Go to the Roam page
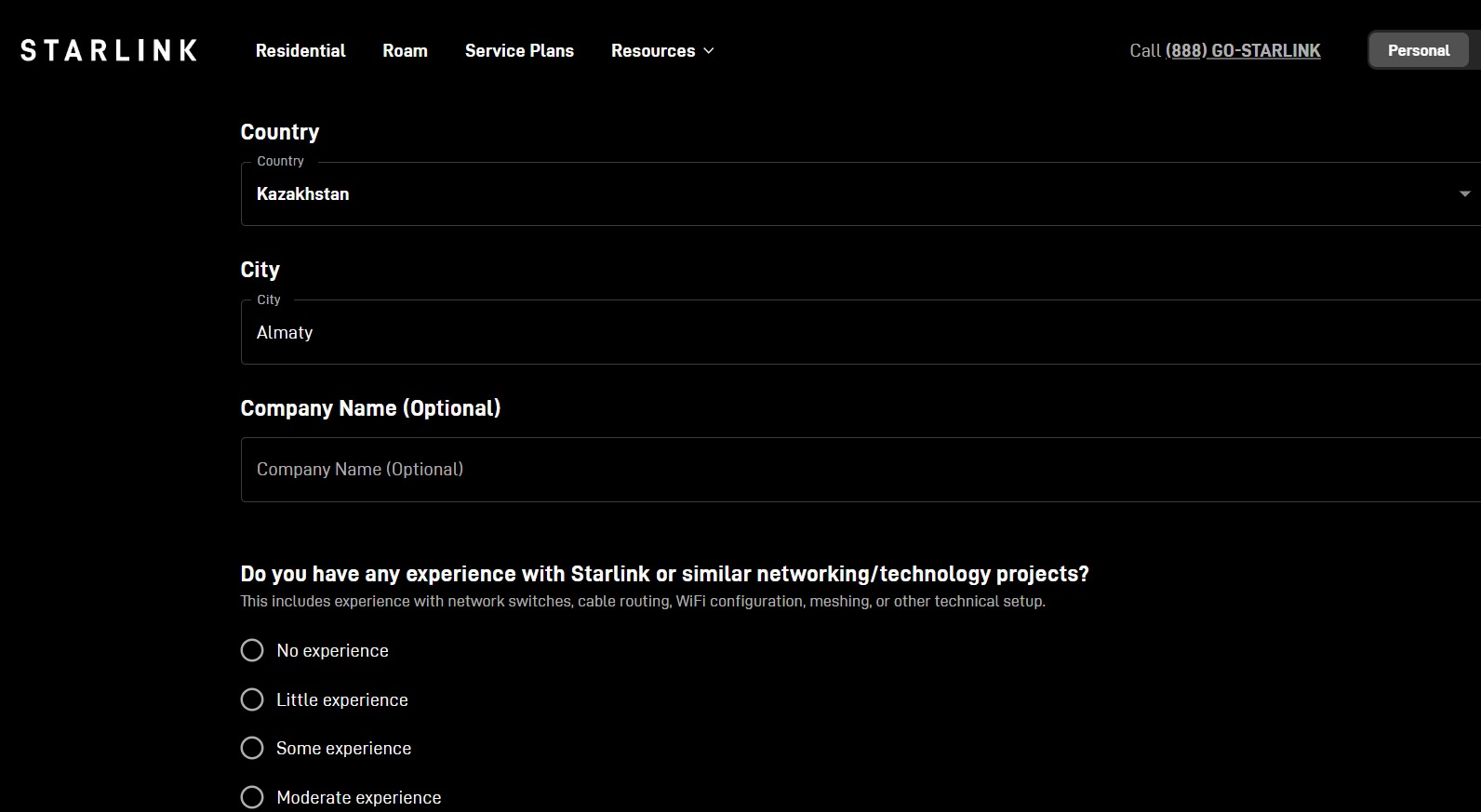Image resolution: width=1481 pixels, height=812 pixels. 405,50
